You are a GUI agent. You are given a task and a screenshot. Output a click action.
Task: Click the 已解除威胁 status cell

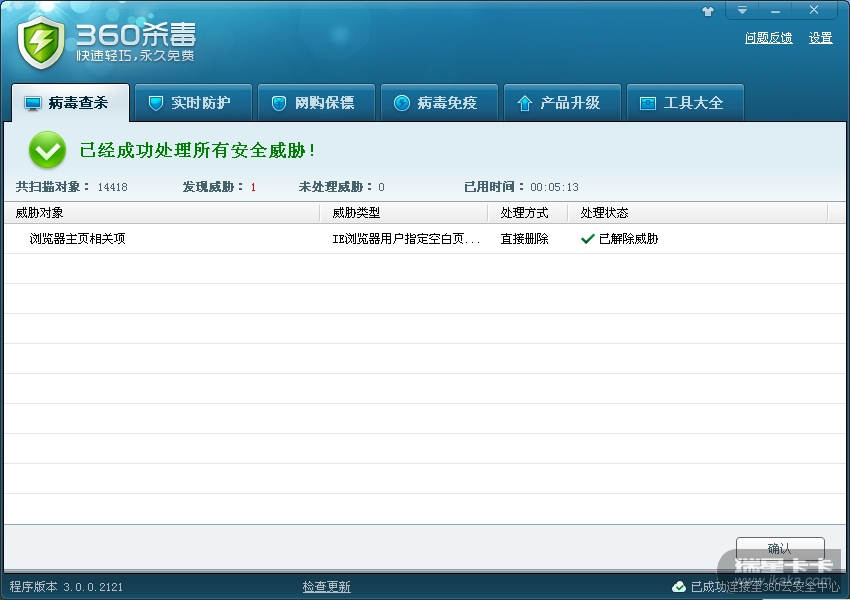[x=620, y=238]
